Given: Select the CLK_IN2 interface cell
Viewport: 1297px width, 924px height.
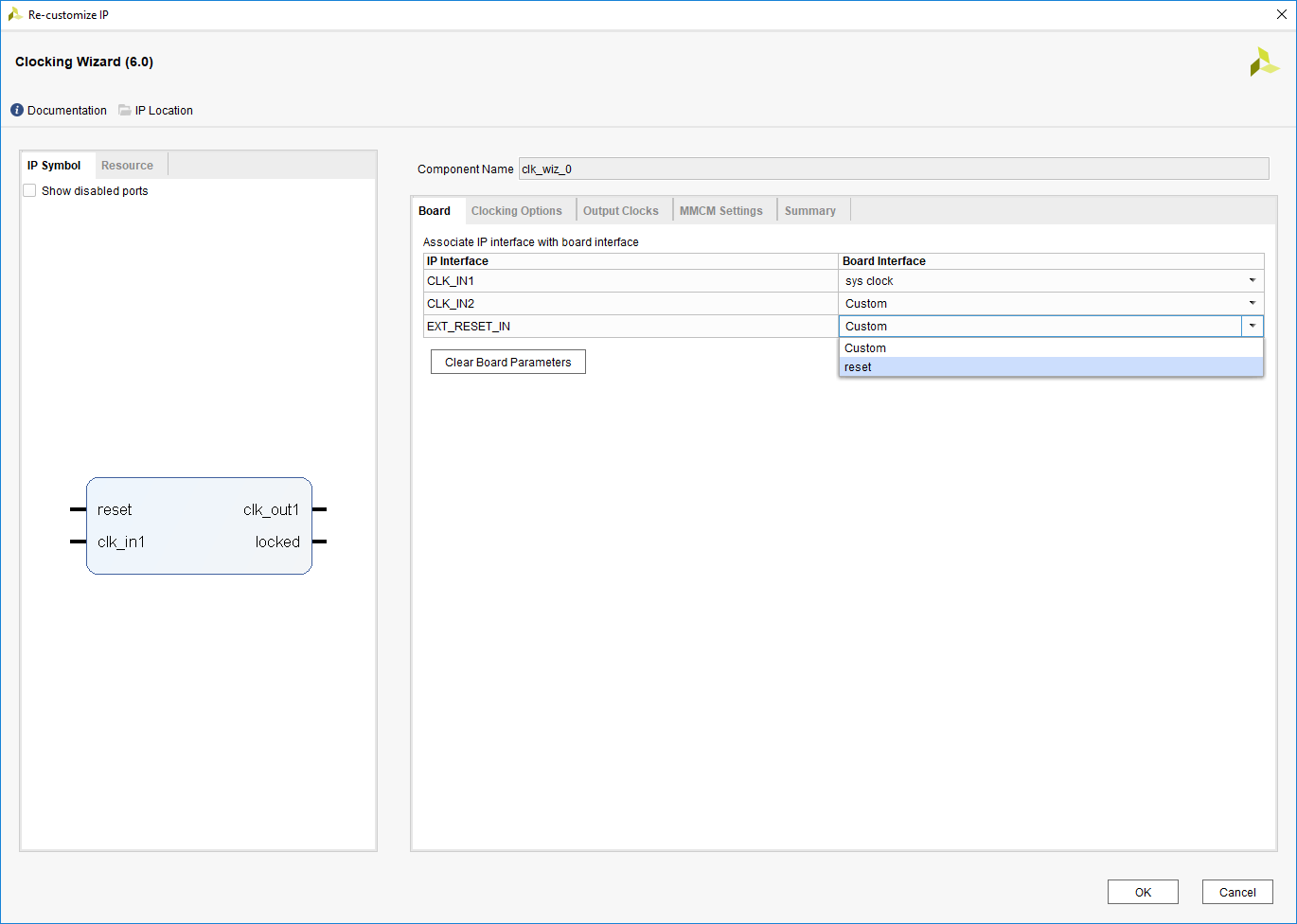Looking at the screenshot, I should tap(631, 304).
